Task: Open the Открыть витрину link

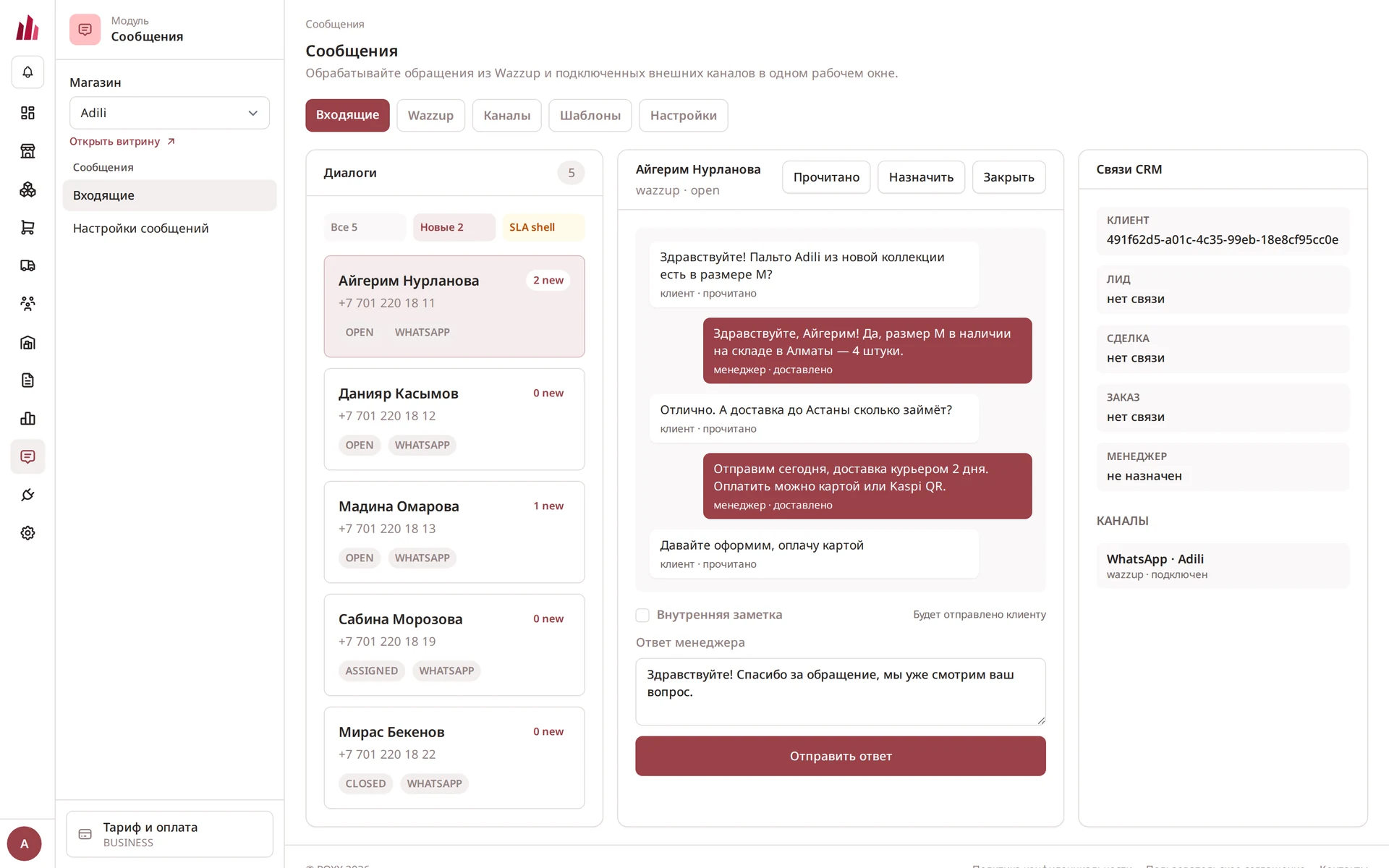Action: tap(122, 141)
